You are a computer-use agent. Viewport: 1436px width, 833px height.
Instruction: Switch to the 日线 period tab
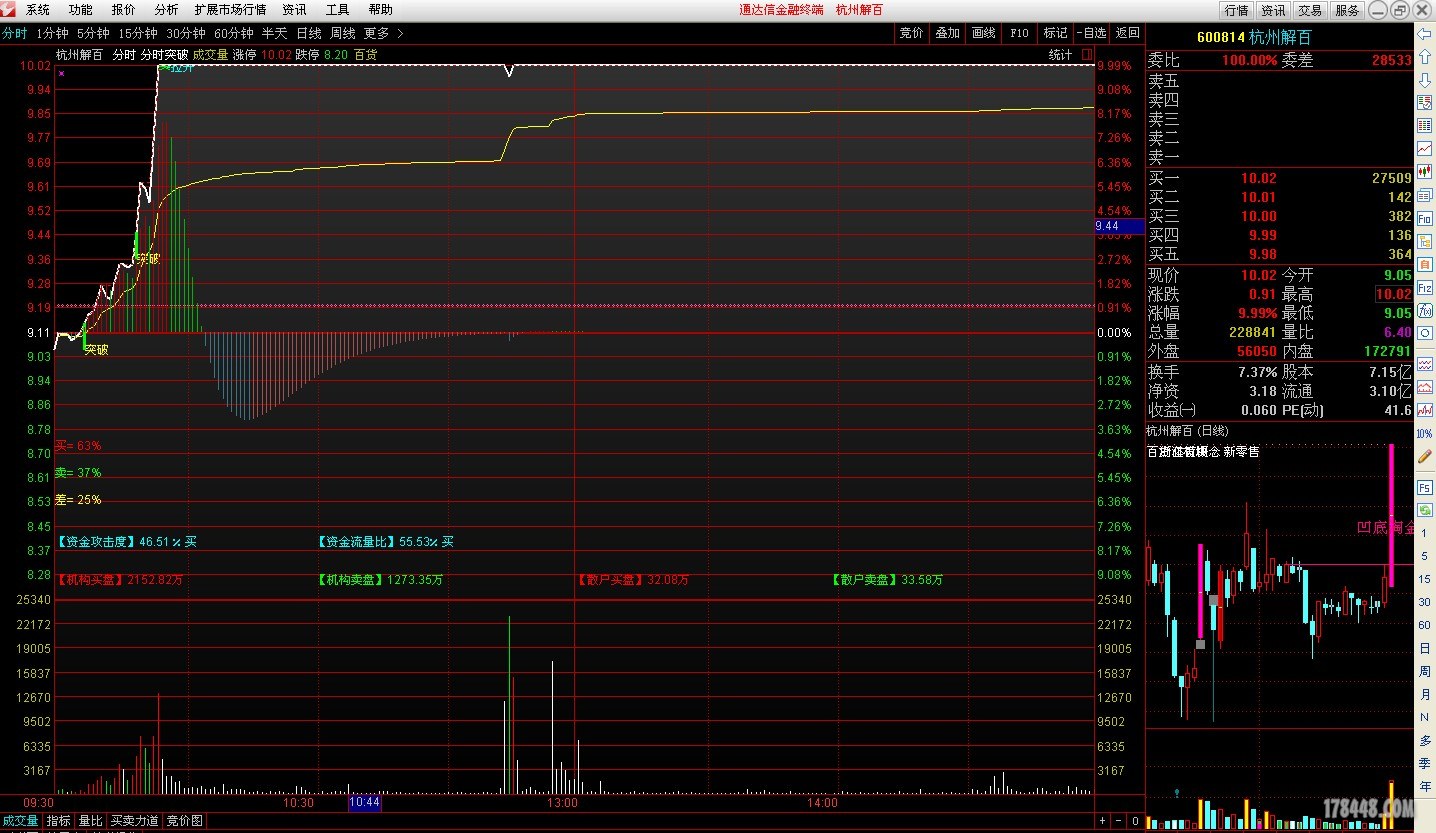tap(309, 33)
